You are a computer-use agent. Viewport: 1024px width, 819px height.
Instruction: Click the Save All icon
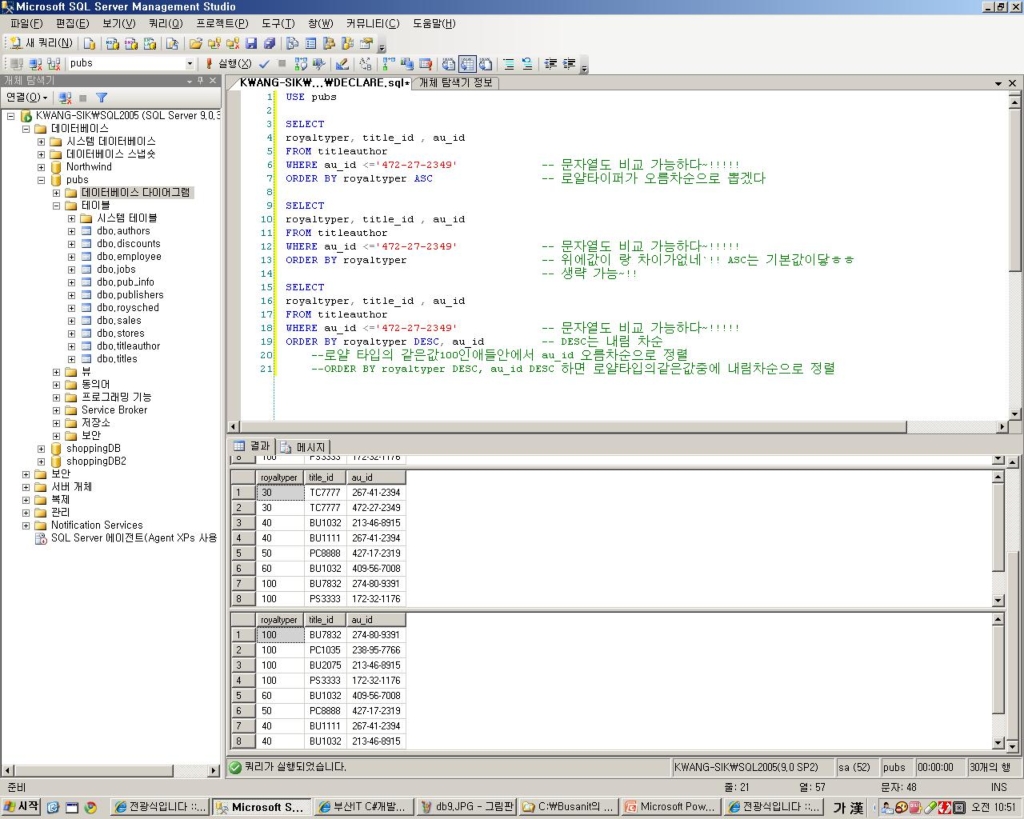click(x=269, y=44)
